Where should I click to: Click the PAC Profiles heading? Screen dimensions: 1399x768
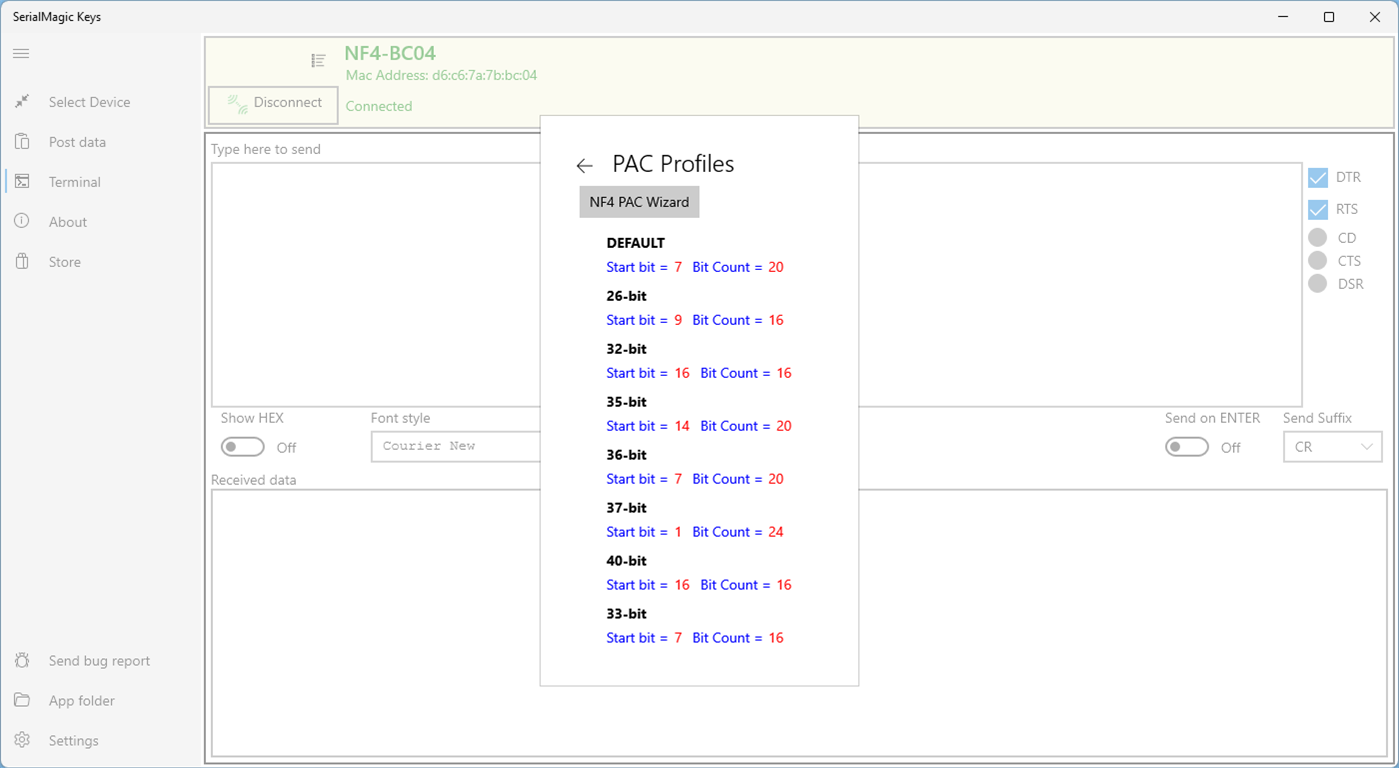(x=673, y=164)
